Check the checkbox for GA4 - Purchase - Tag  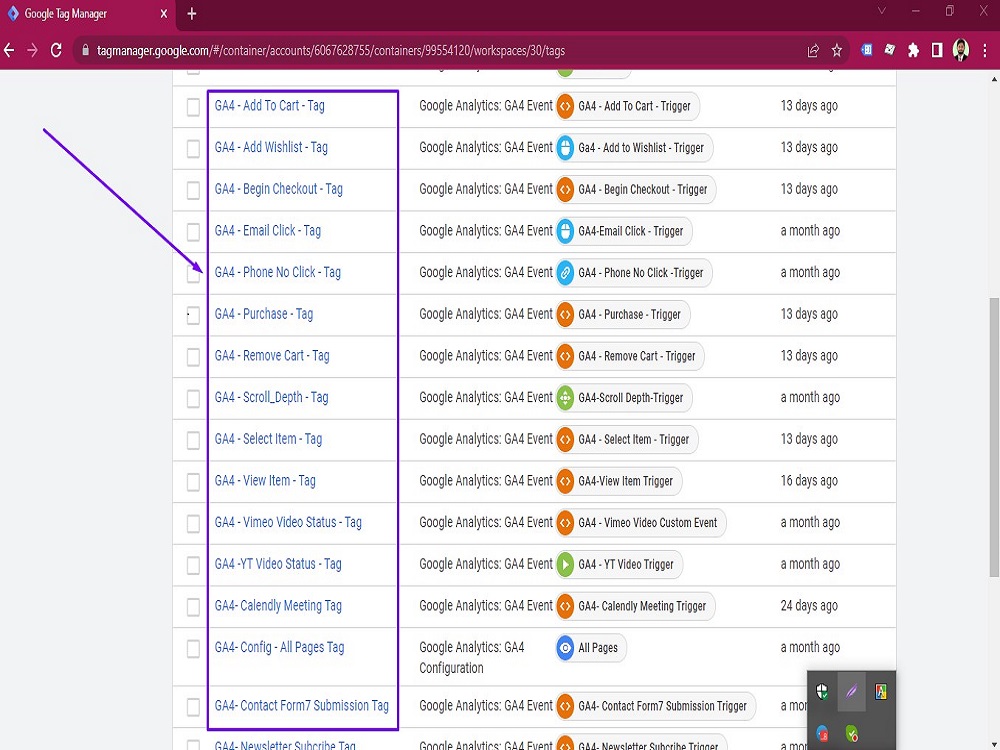point(191,314)
